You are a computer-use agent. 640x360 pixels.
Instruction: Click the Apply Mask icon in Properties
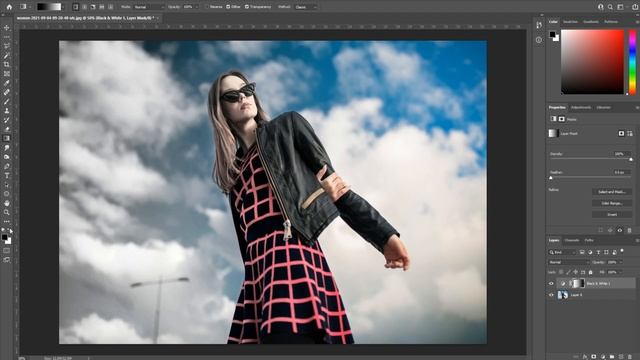pyautogui.click(x=610, y=231)
